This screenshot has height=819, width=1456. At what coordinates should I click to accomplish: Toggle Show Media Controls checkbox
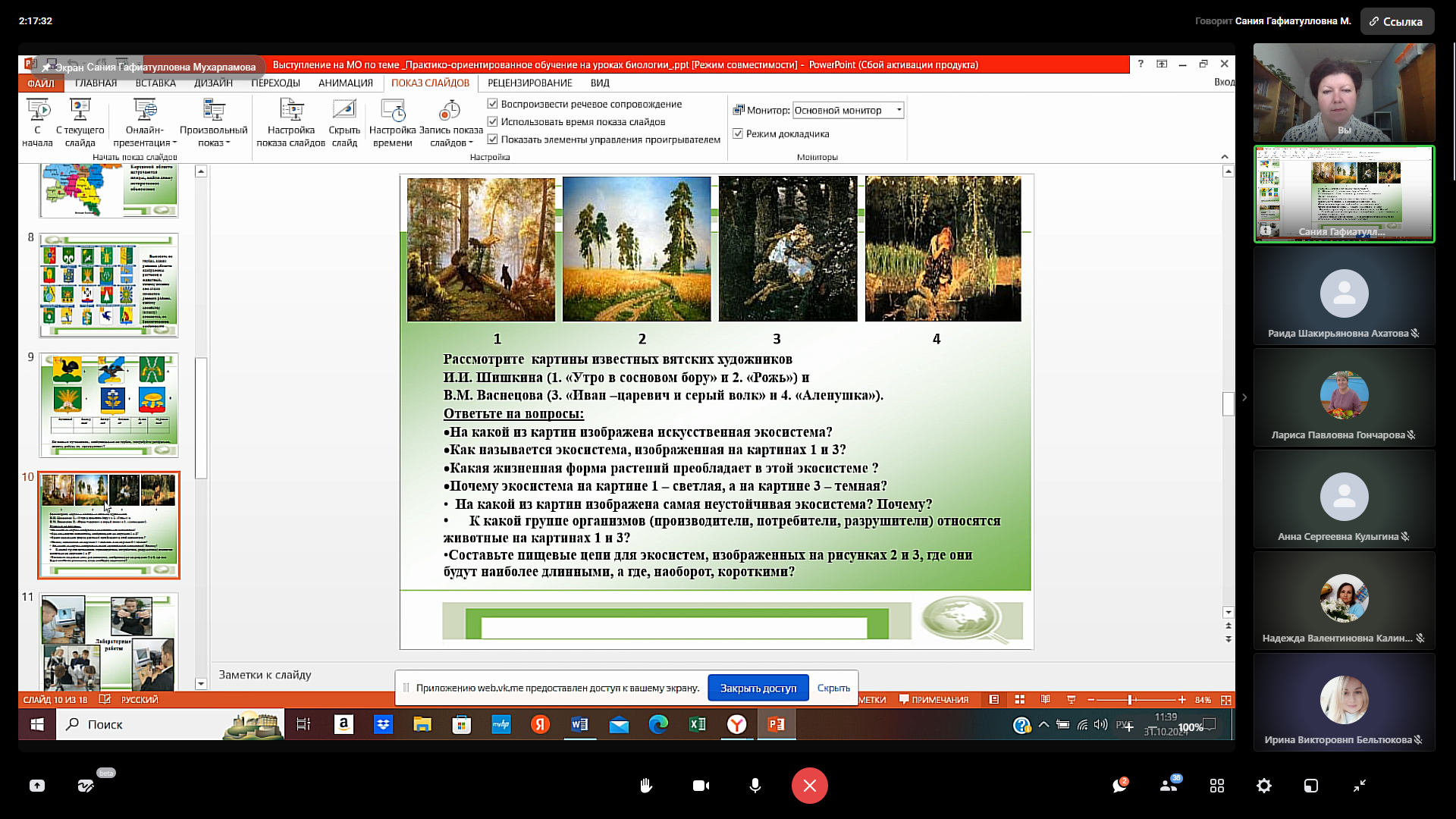[493, 140]
